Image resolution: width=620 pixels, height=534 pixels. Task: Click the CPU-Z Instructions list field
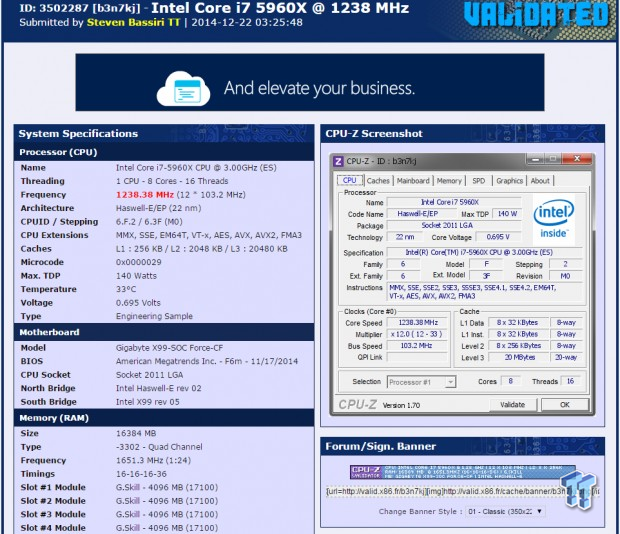click(486, 292)
